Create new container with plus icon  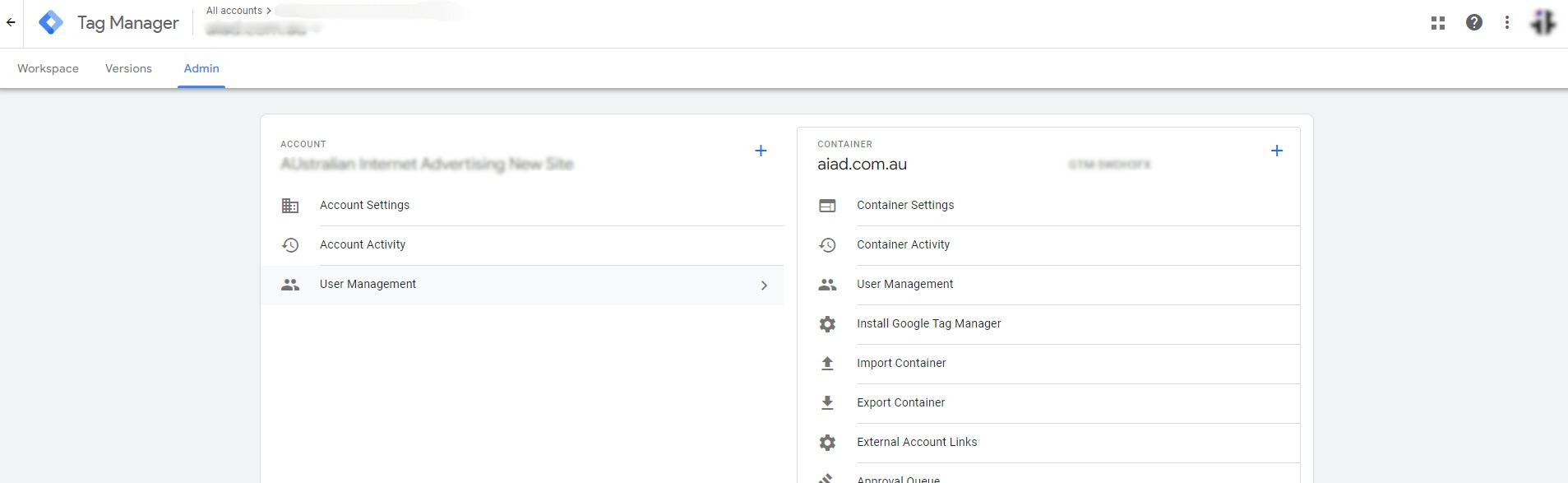click(1276, 151)
